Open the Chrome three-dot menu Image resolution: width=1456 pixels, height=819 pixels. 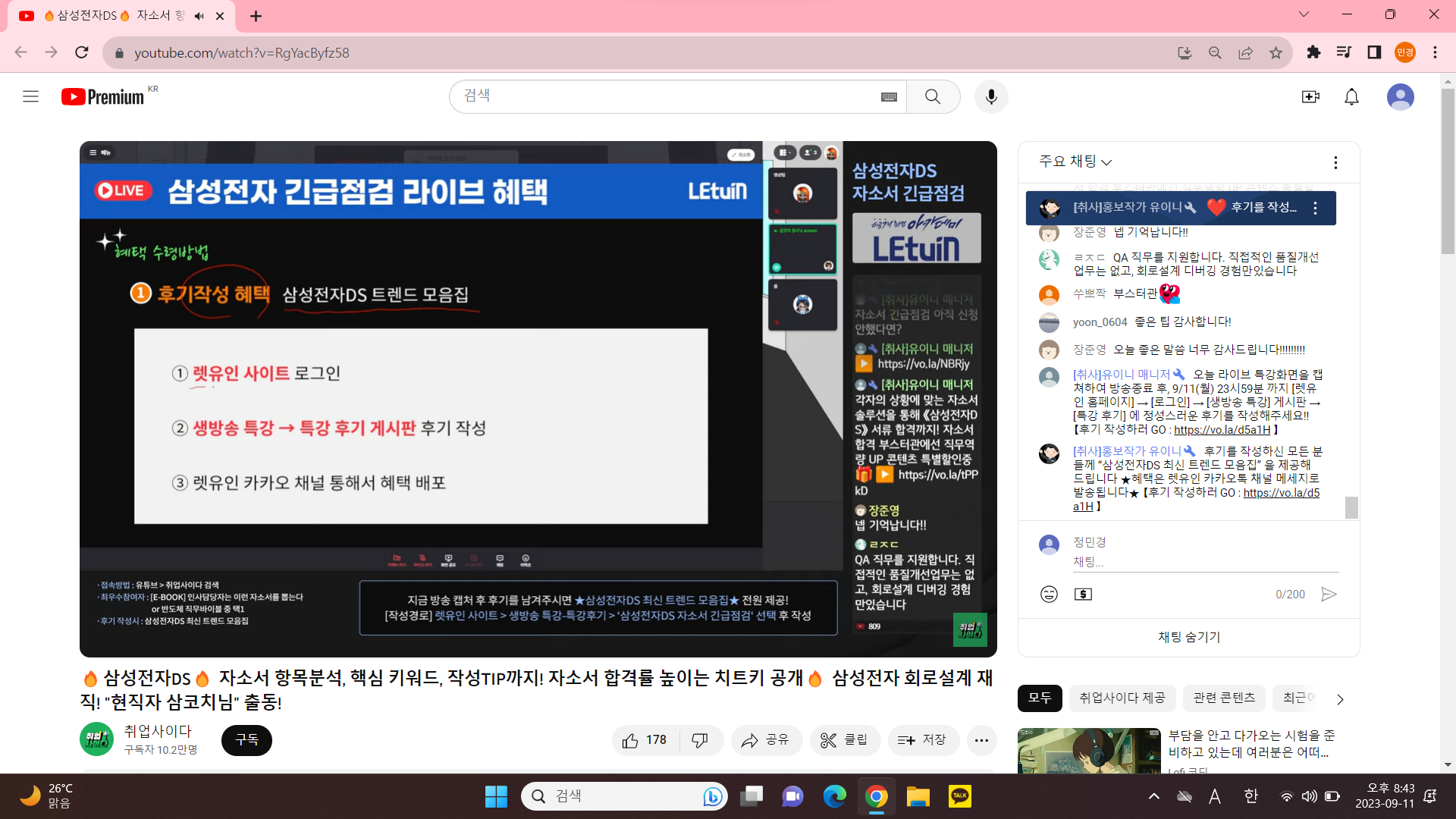point(1435,52)
